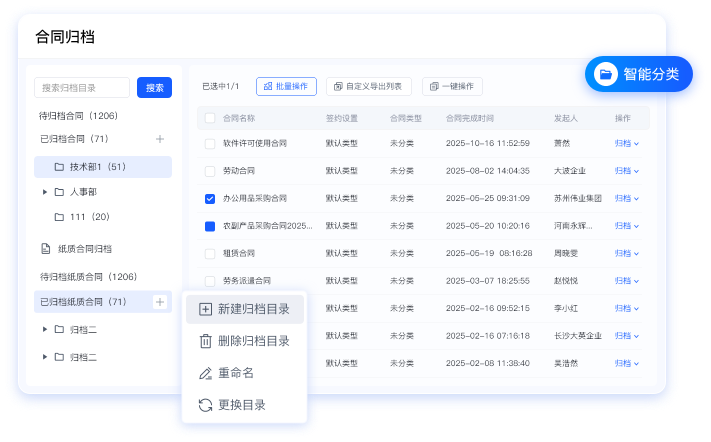Click the plus icon beside 已归档纸质合同（71）

160,302
